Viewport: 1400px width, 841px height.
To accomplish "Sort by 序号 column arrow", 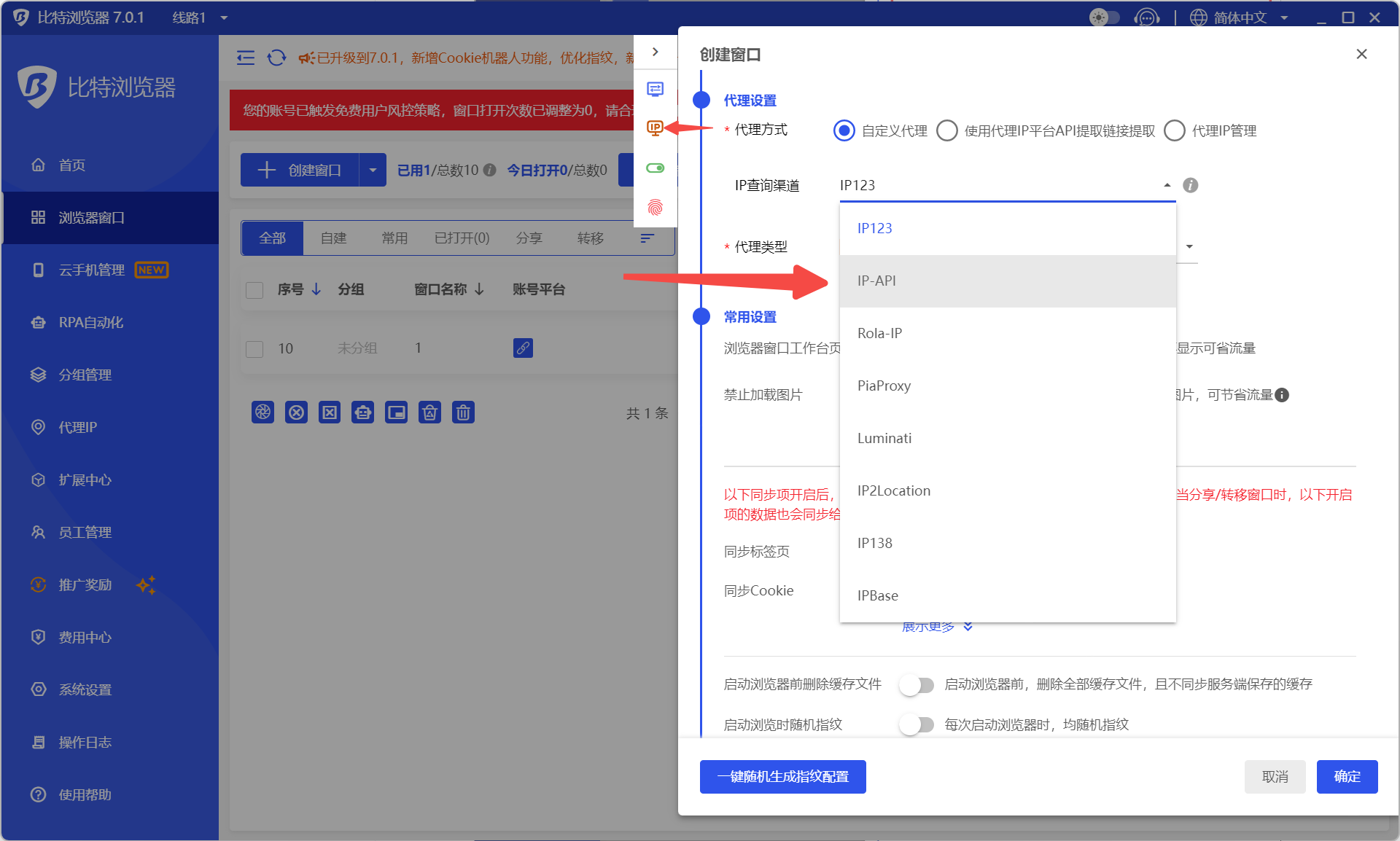I will [x=316, y=289].
